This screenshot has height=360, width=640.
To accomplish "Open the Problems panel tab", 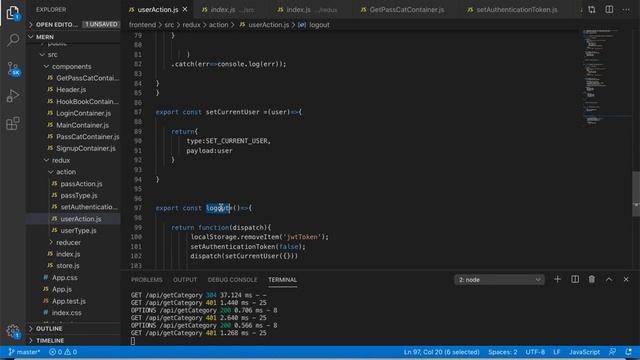I will [x=147, y=280].
